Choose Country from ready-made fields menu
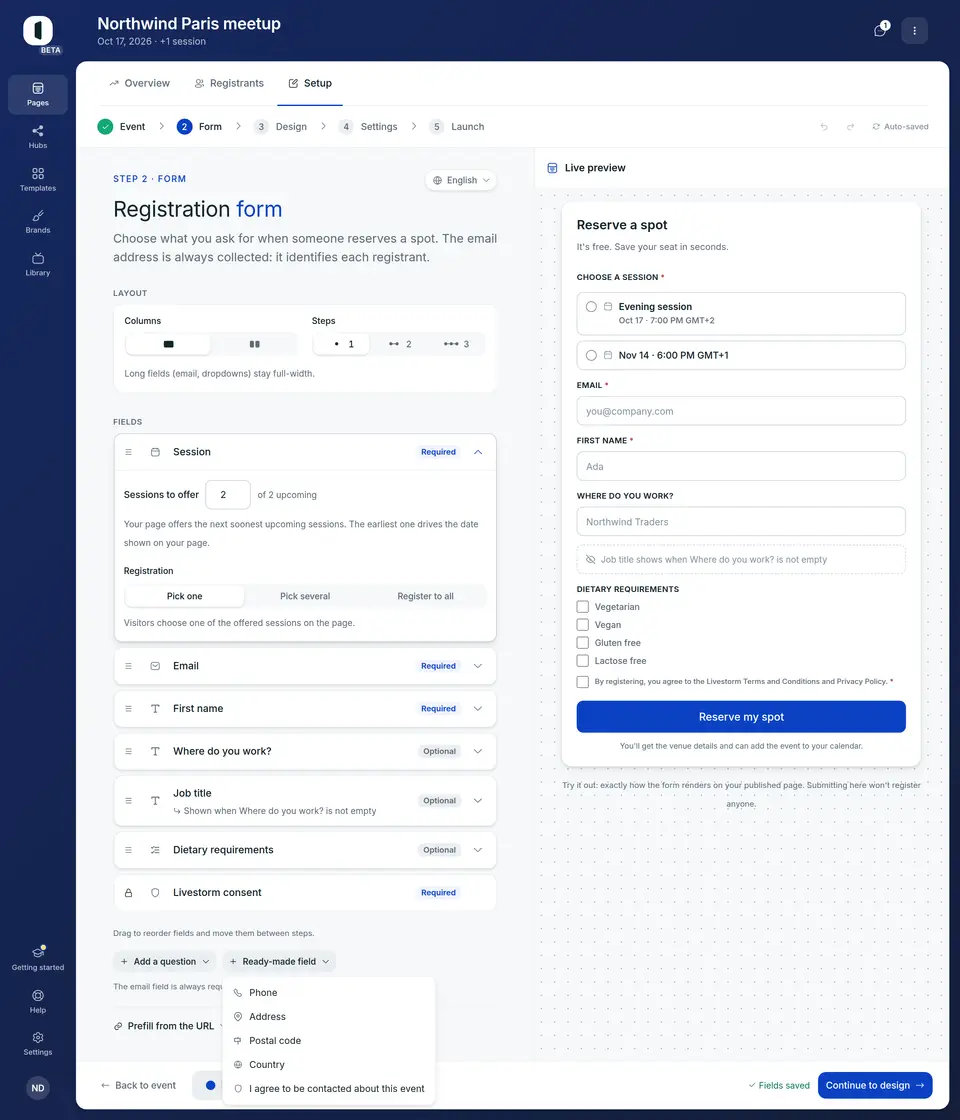Viewport: 960px width, 1120px height. [x=329, y=1064]
